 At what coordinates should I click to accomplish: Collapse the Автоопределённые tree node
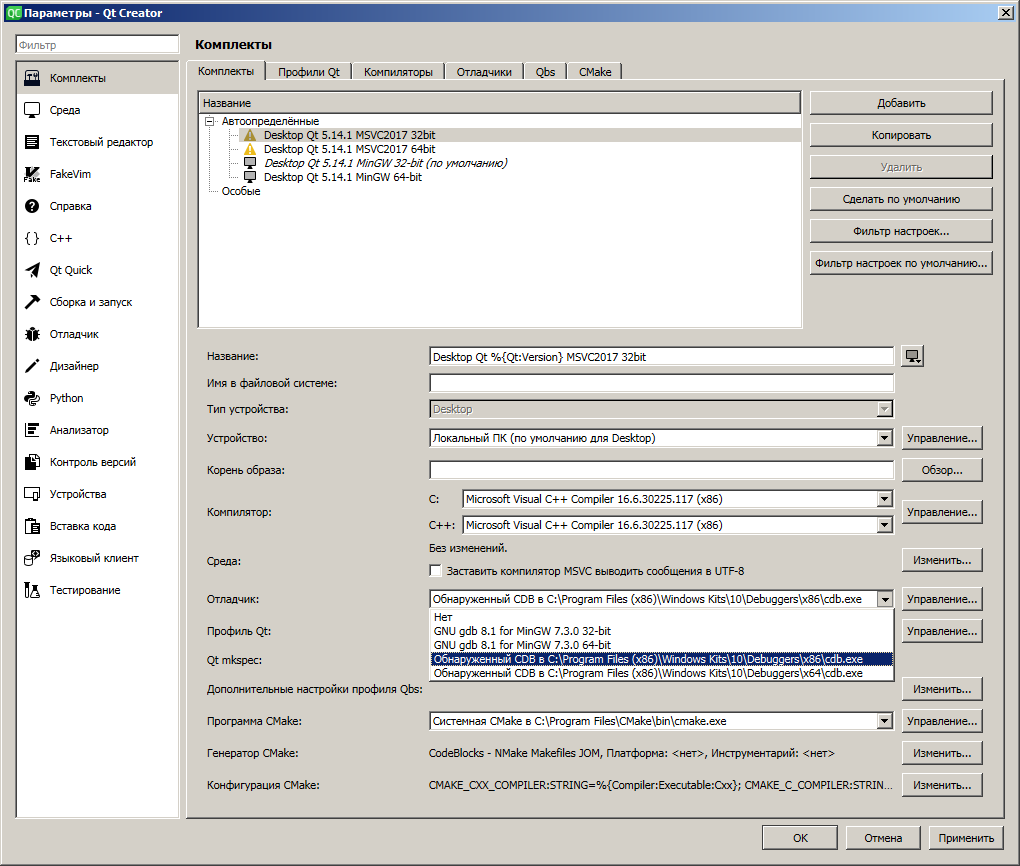(x=209, y=121)
